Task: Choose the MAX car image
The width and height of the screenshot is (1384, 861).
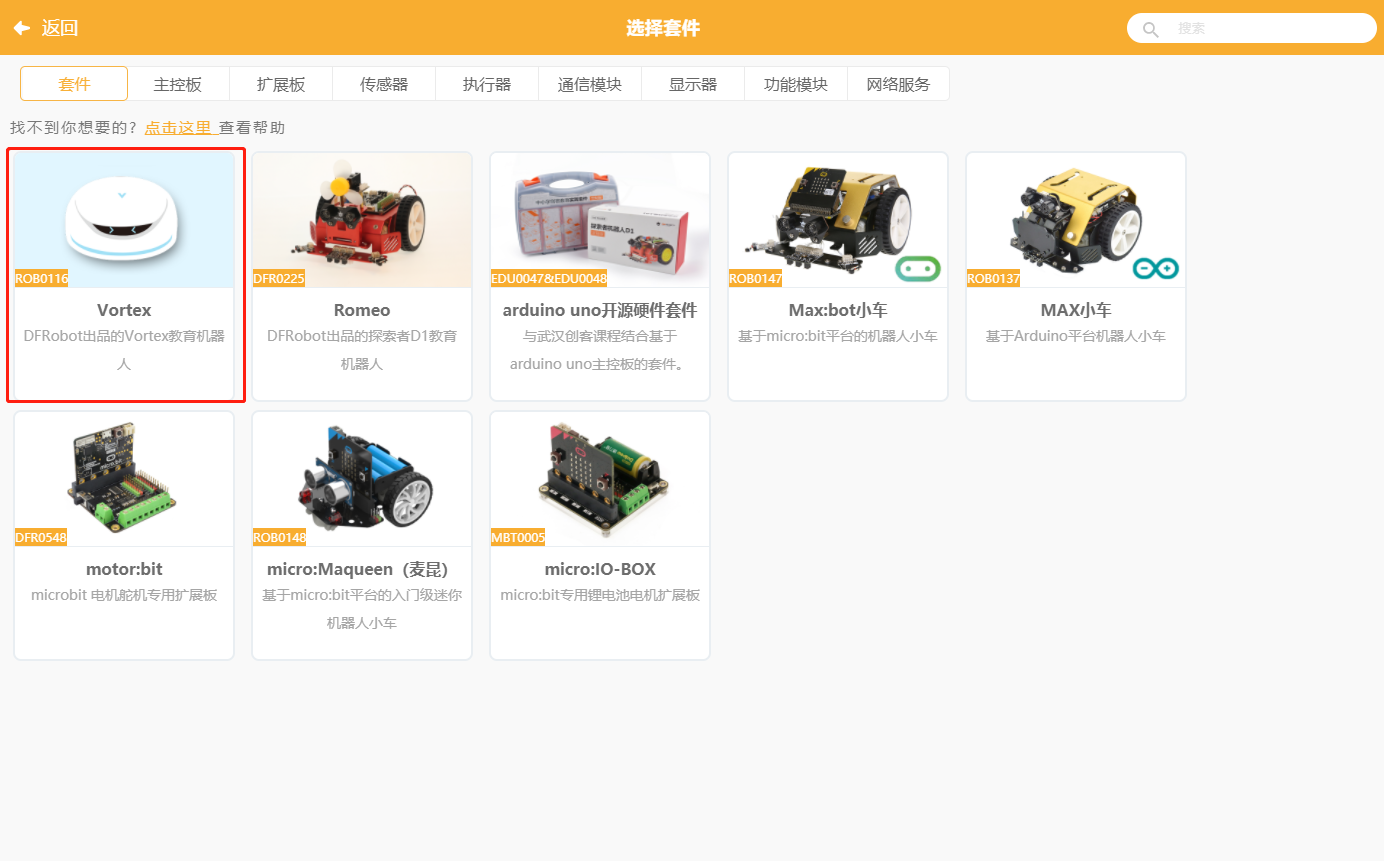Action: 1076,219
